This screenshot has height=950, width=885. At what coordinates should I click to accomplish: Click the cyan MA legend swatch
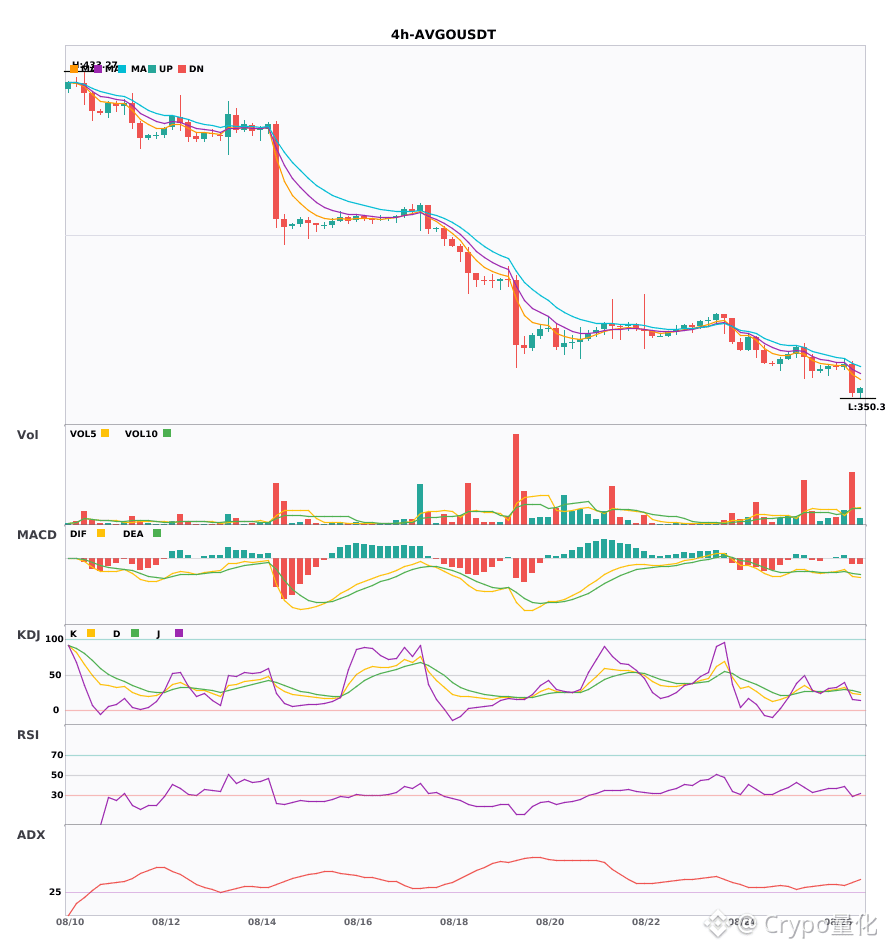click(x=122, y=69)
